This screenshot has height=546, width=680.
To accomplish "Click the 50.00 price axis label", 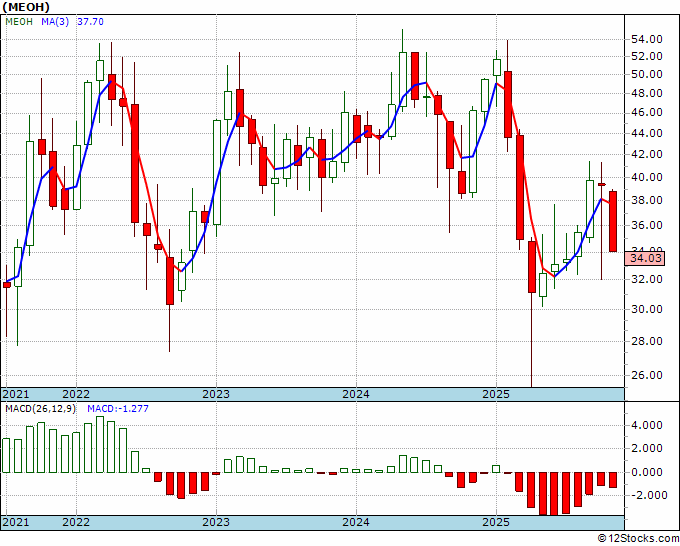I will point(646,75).
